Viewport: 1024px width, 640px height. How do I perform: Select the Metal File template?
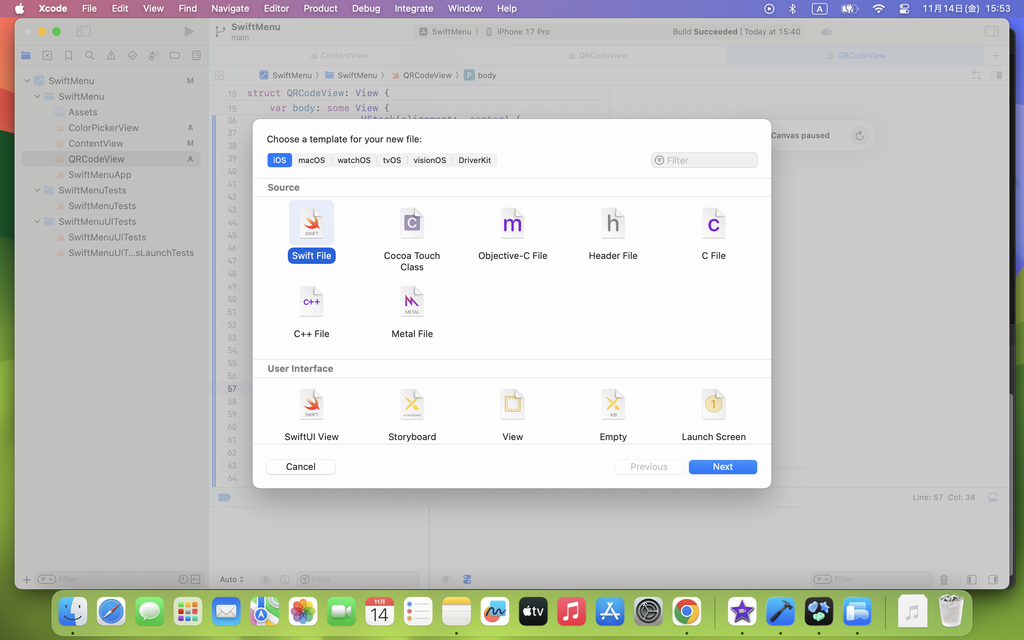[x=412, y=301]
